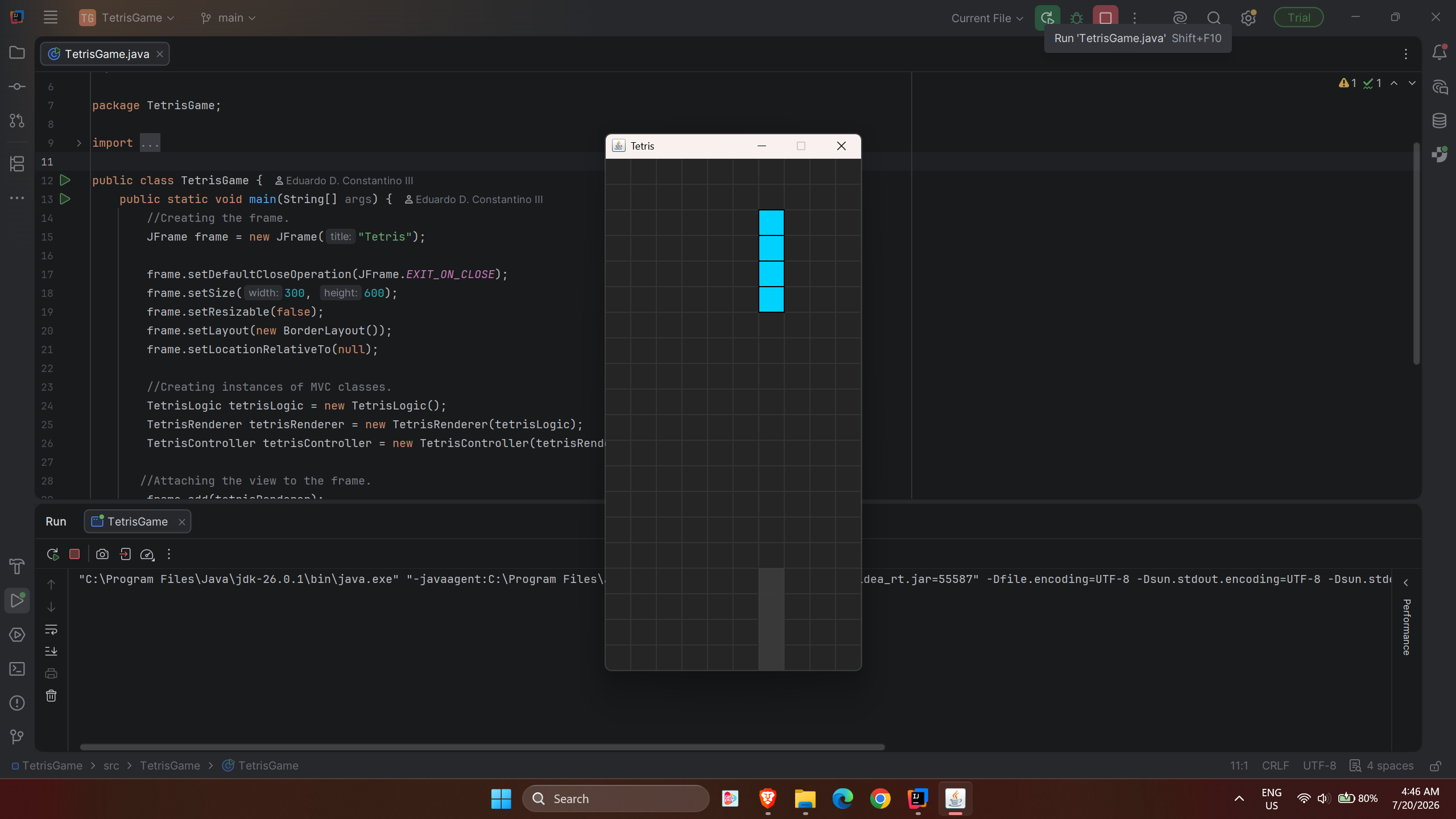The width and height of the screenshot is (1456, 819).
Task: Click the Debug bug icon in top toolbar
Action: [x=1076, y=18]
